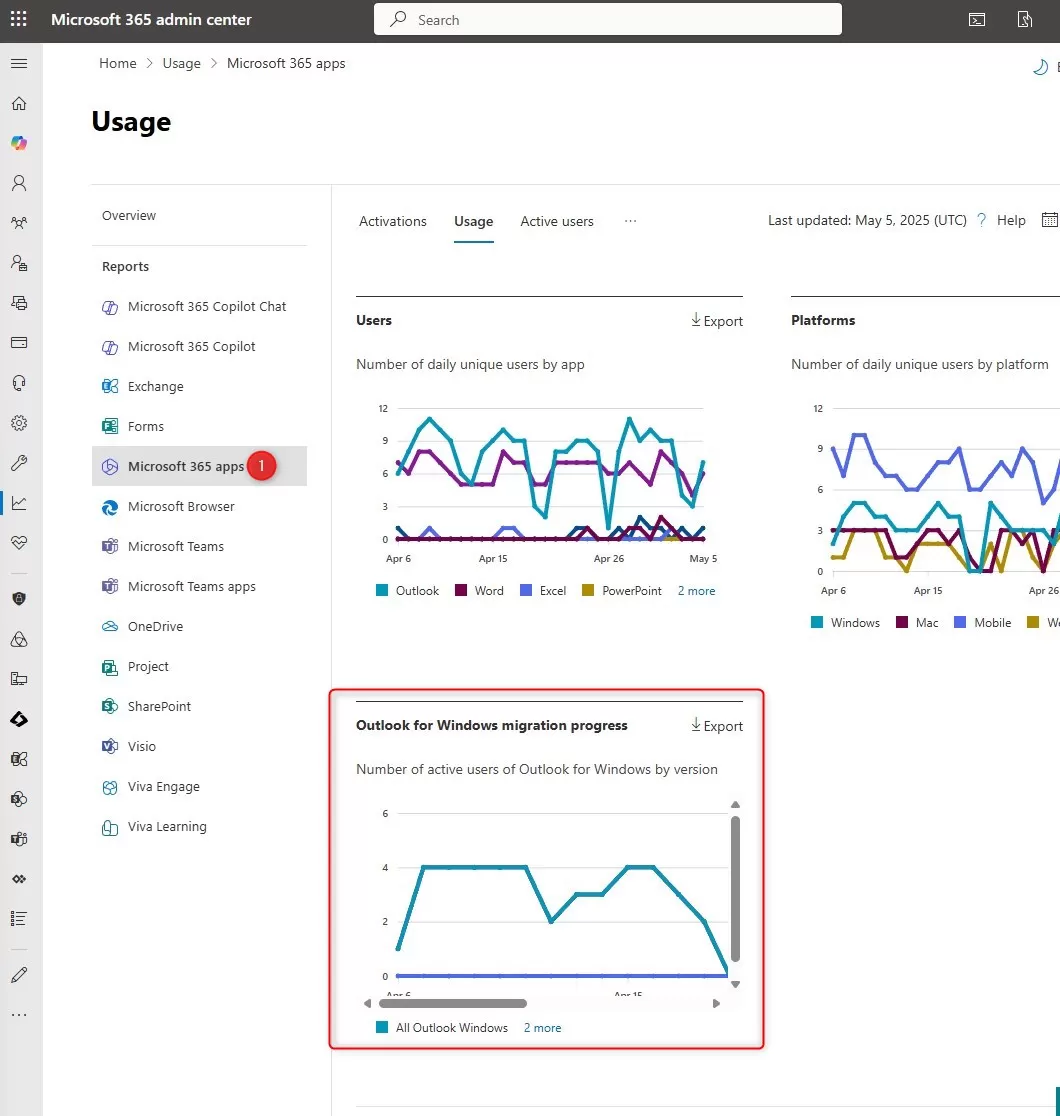This screenshot has width=1060, height=1116.
Task: Open the calendar date range picker
Action: (x=1050, y=220)
